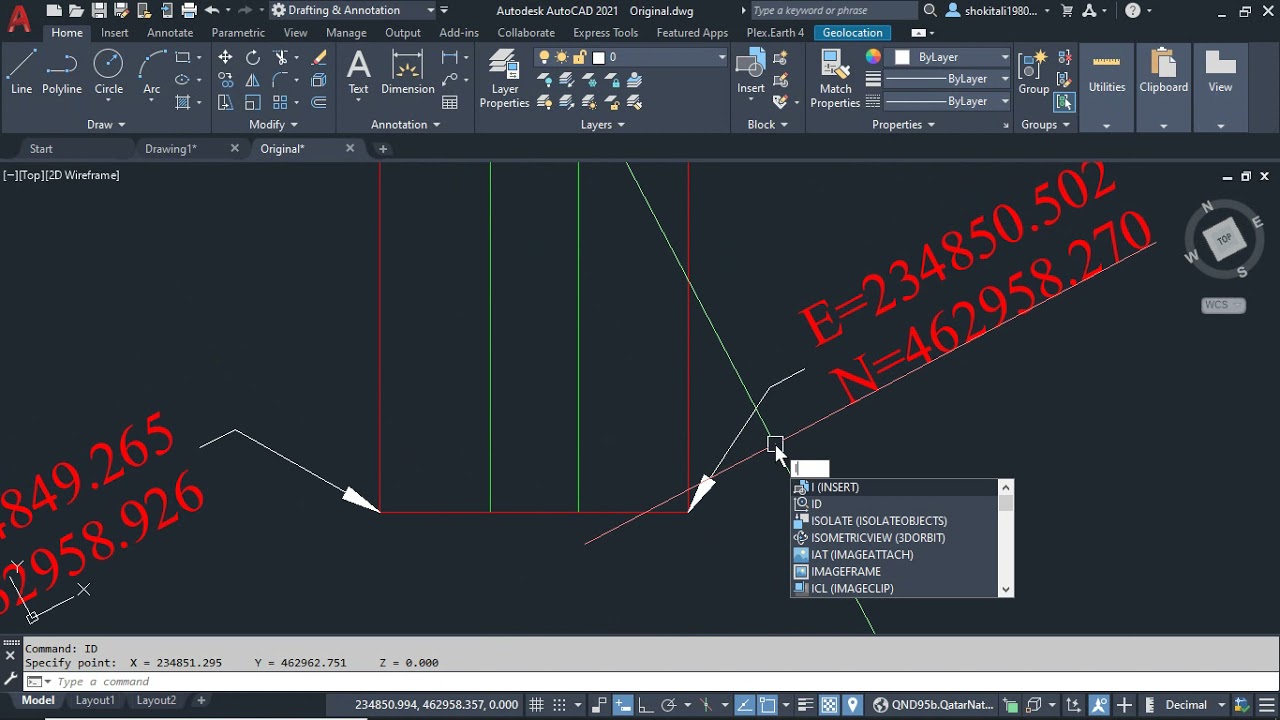Toggle snap mode dots in status bar
1280x720 pixels.
pos(560,705)
